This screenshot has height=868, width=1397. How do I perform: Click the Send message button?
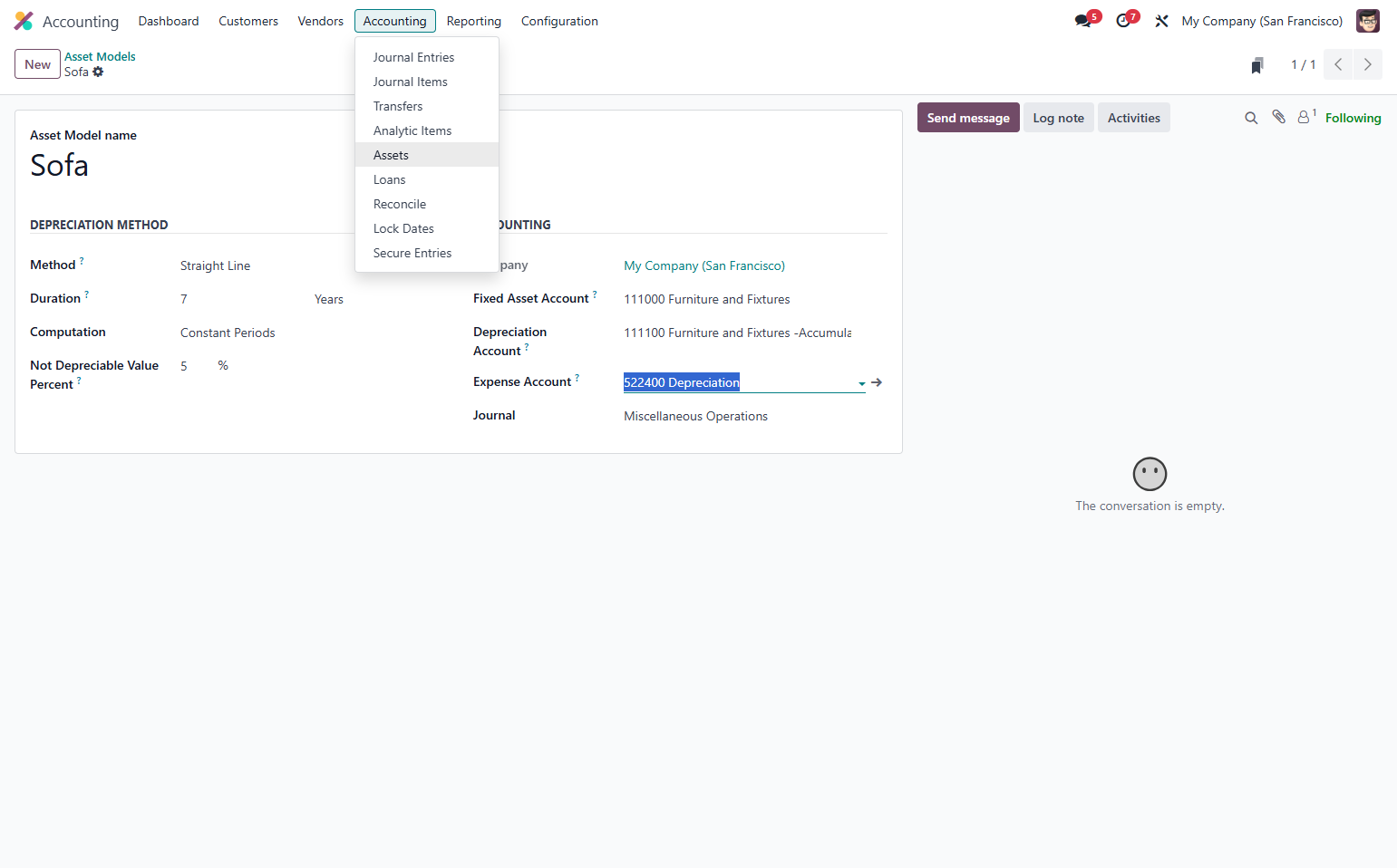click(x=968, y=118)
